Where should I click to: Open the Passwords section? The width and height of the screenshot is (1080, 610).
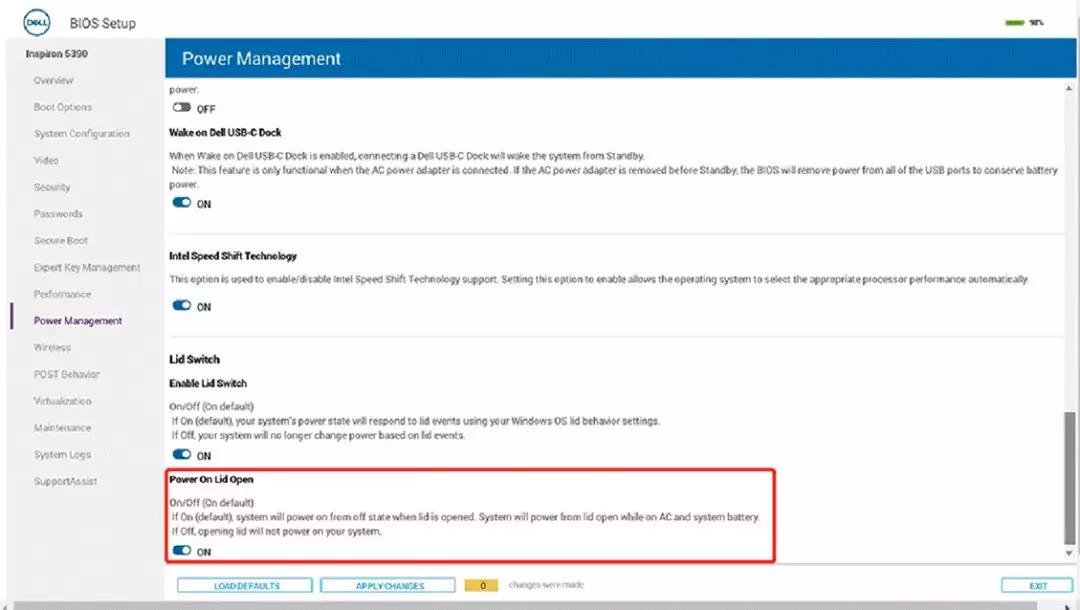(59, 214)
